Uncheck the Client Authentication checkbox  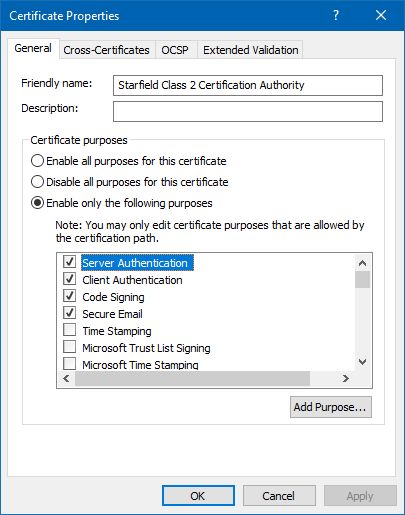69,279
